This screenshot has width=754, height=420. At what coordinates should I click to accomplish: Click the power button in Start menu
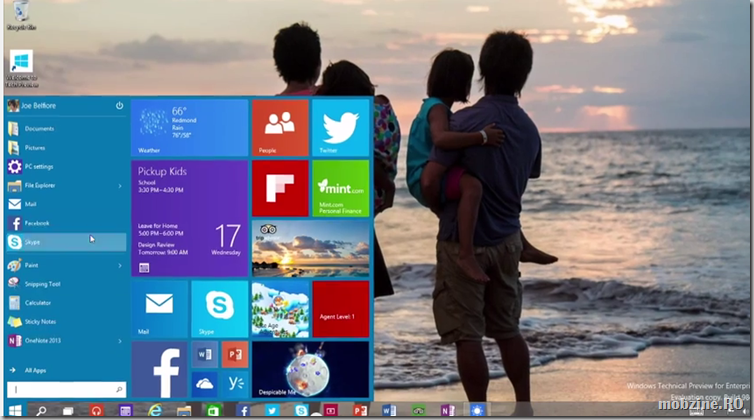coord(119,105)
